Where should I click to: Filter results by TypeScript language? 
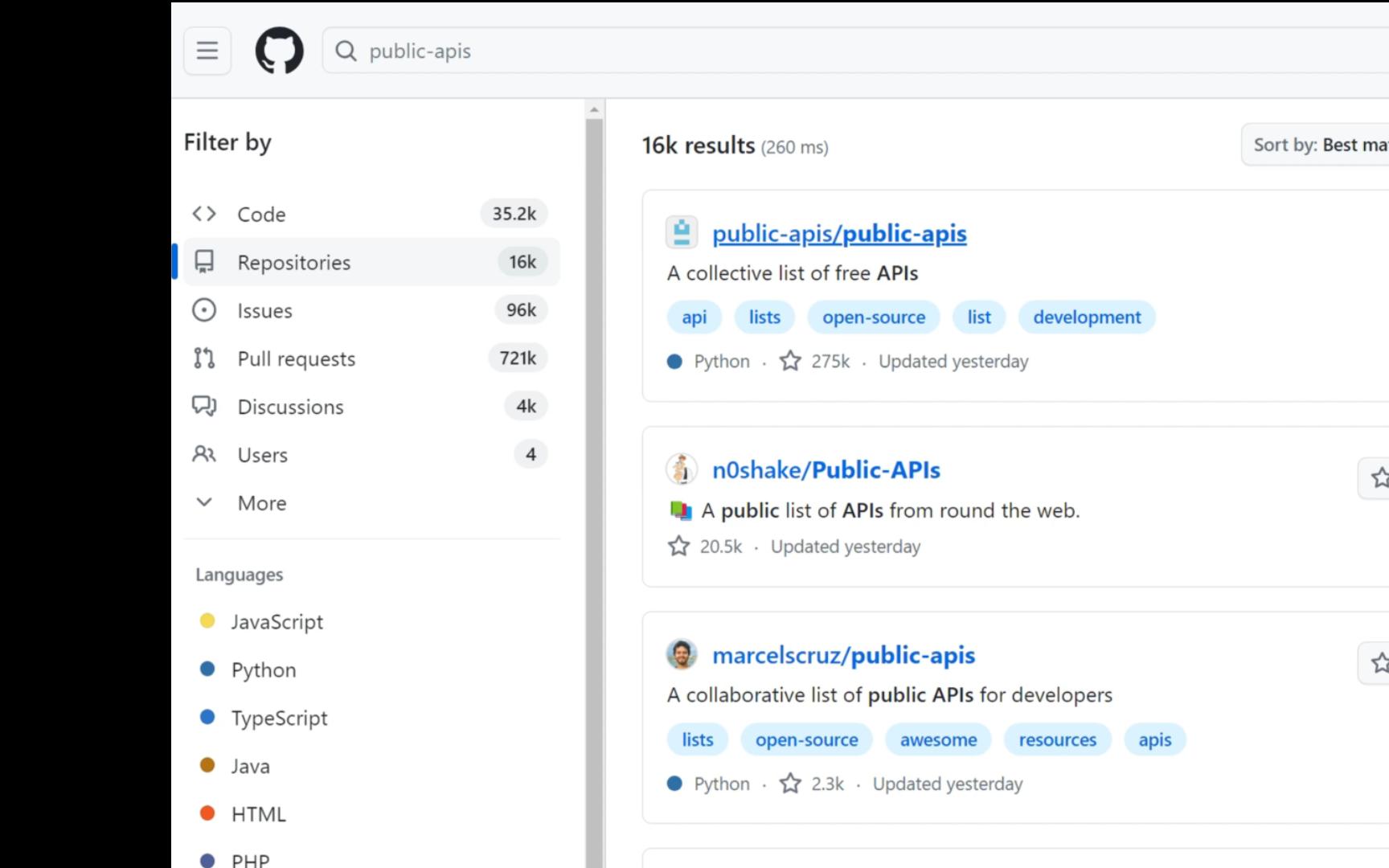pos(279,719)
